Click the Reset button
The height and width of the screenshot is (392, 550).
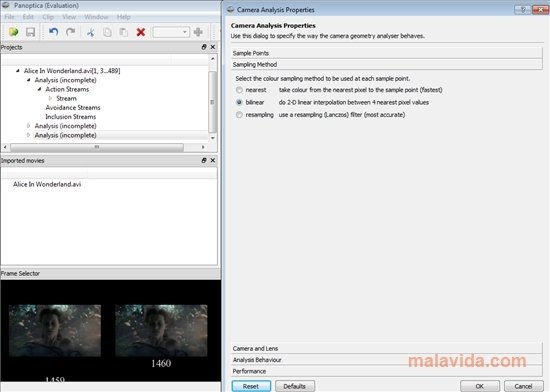click(251, 386)
